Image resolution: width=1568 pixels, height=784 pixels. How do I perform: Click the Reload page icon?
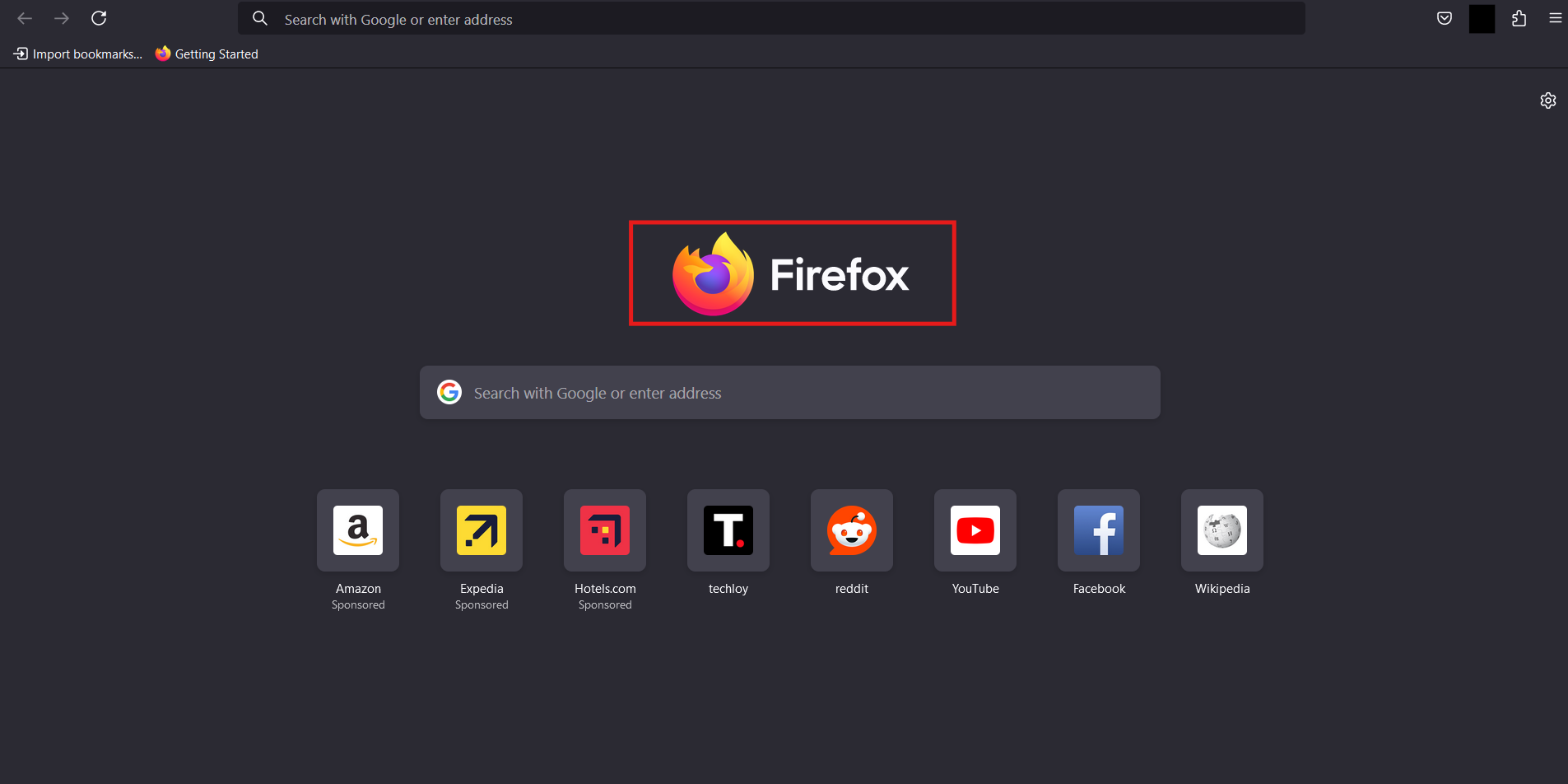point(99,17)
